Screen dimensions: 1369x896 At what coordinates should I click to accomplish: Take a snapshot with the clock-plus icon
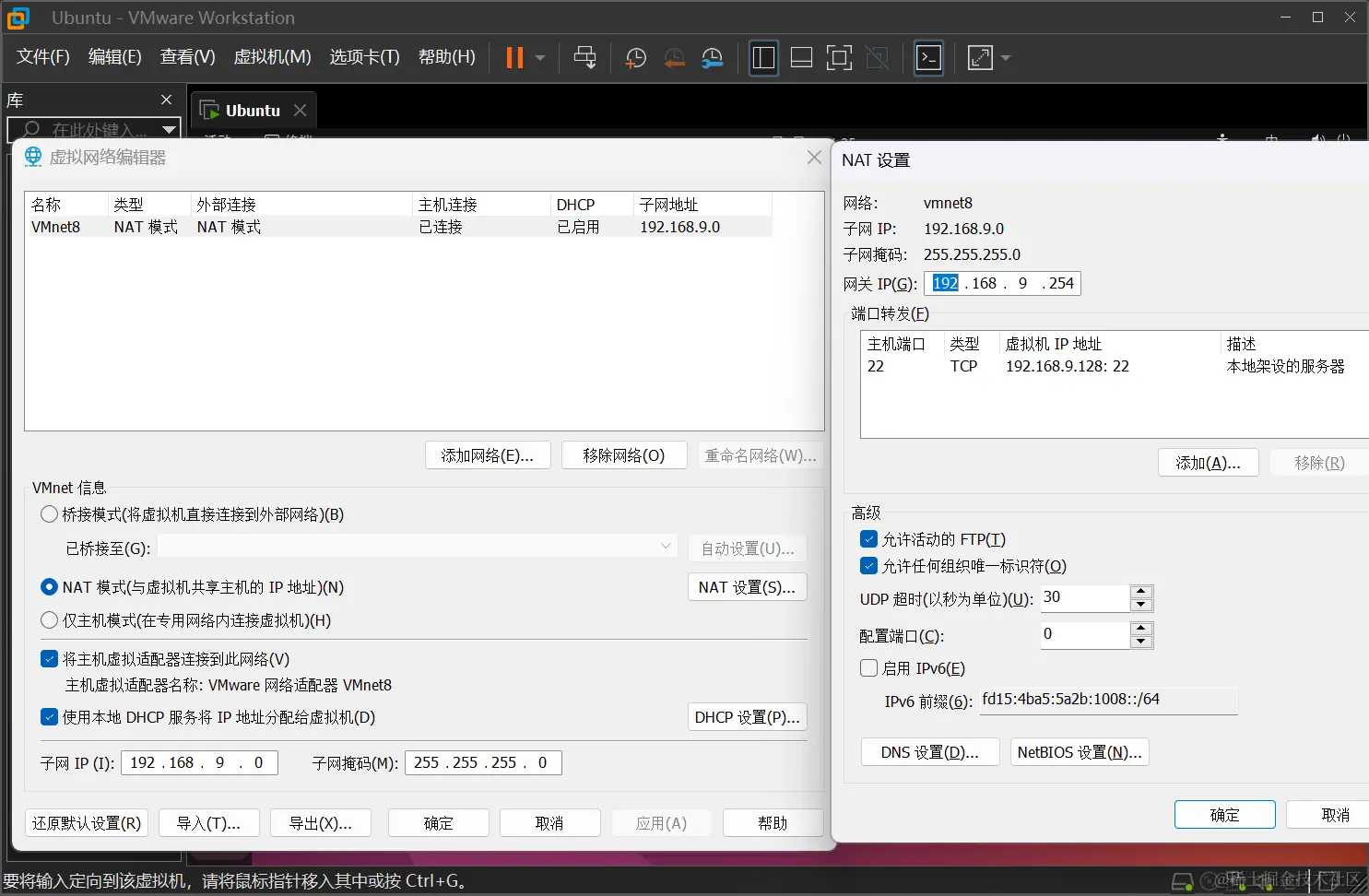pyautogui.click(x=635, y=58)
